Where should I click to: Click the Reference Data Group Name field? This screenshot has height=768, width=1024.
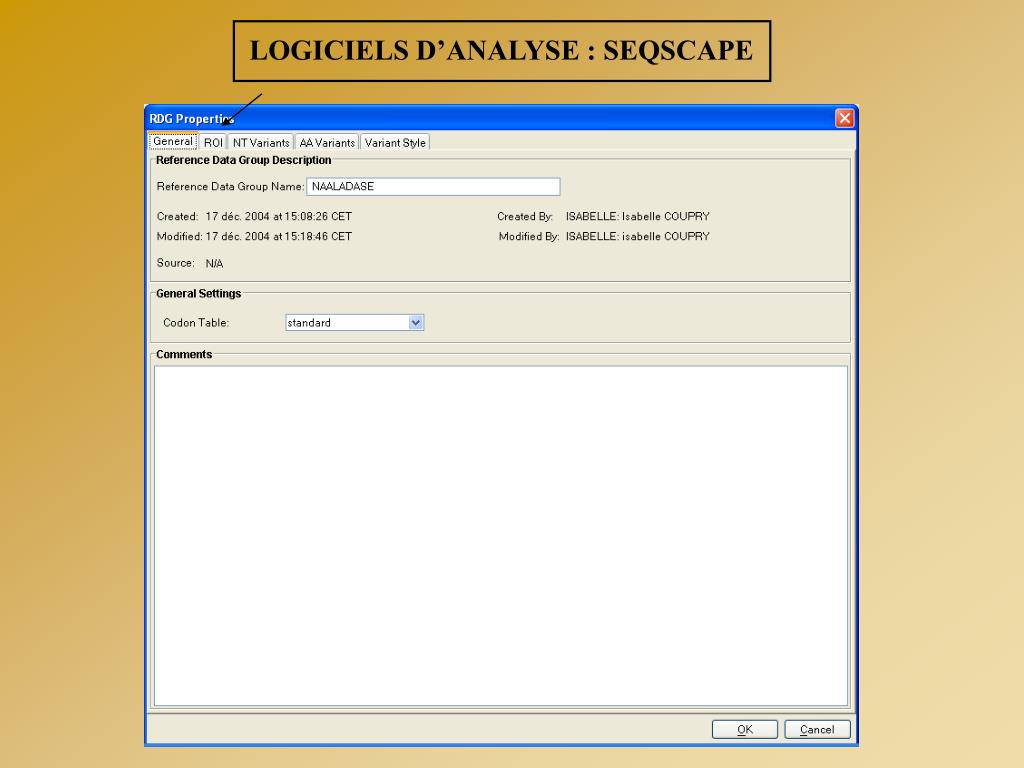(x=433, y=186)
